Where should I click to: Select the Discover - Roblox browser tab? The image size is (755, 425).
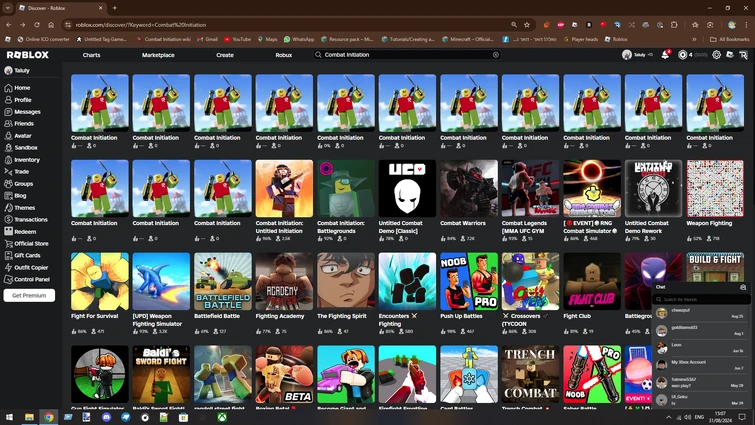coord(61,8)
